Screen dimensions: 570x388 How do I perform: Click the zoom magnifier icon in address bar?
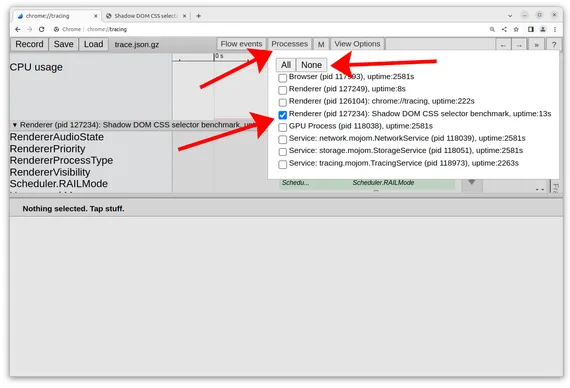[x=492, y=29]
